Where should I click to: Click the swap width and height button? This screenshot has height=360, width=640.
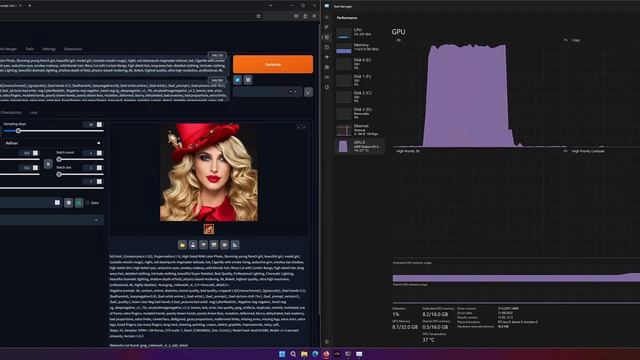coord(48,164)
